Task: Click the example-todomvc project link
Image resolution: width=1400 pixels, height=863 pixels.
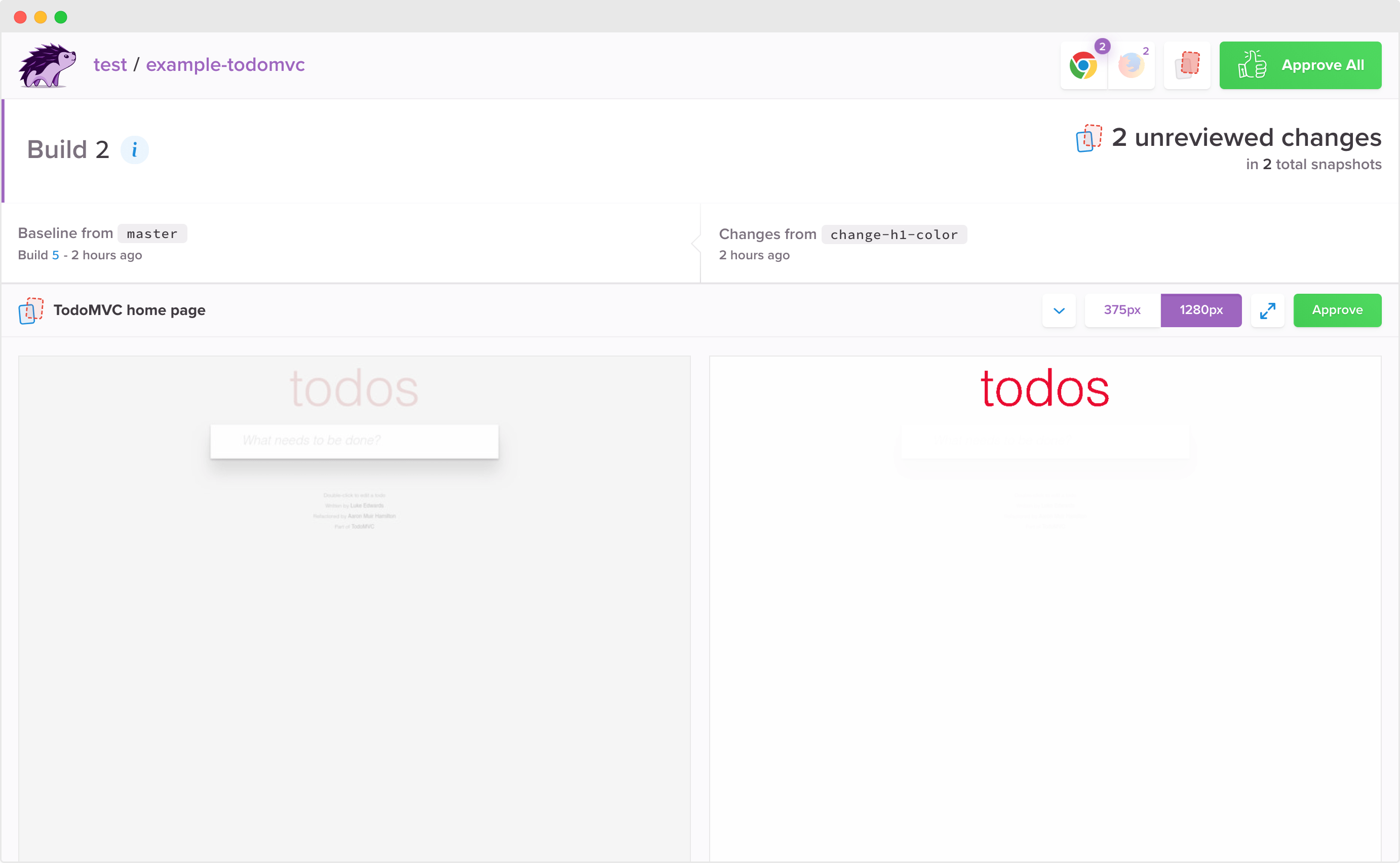Action: point(224,64)
